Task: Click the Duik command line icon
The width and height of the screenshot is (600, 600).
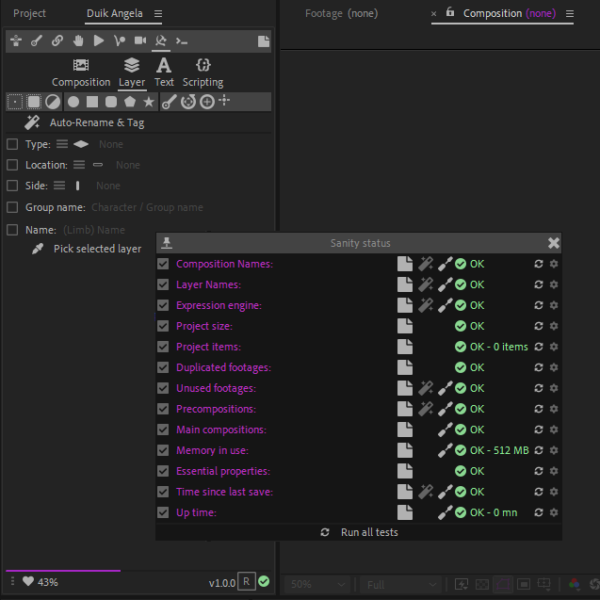Action: tap(181, 41)
